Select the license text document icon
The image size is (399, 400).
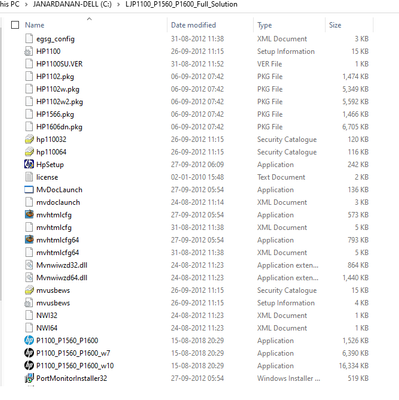tap(29, 177)
